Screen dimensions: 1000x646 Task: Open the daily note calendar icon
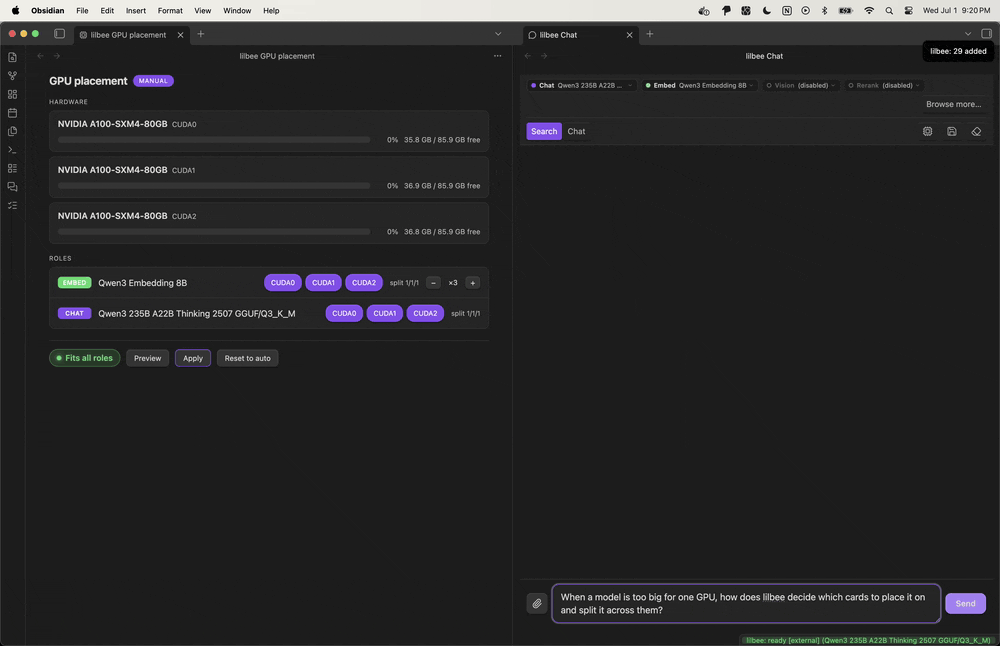tap(12, 113)
